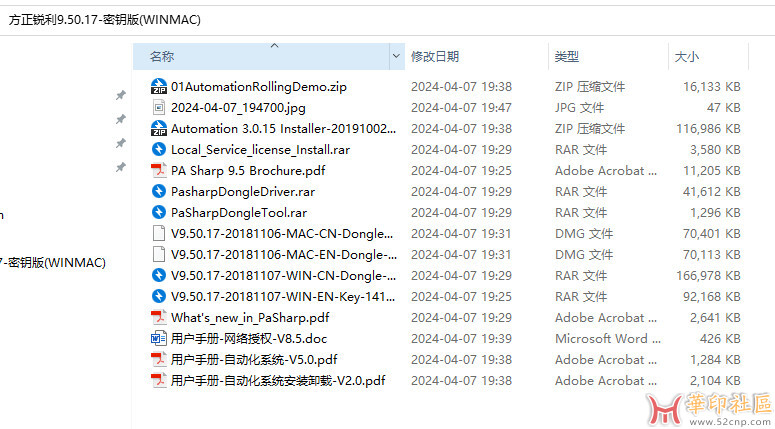Select file name PA Sharp 9.5 Brochure.pdf
The image size is (775, 429).
tap(248, 171)
